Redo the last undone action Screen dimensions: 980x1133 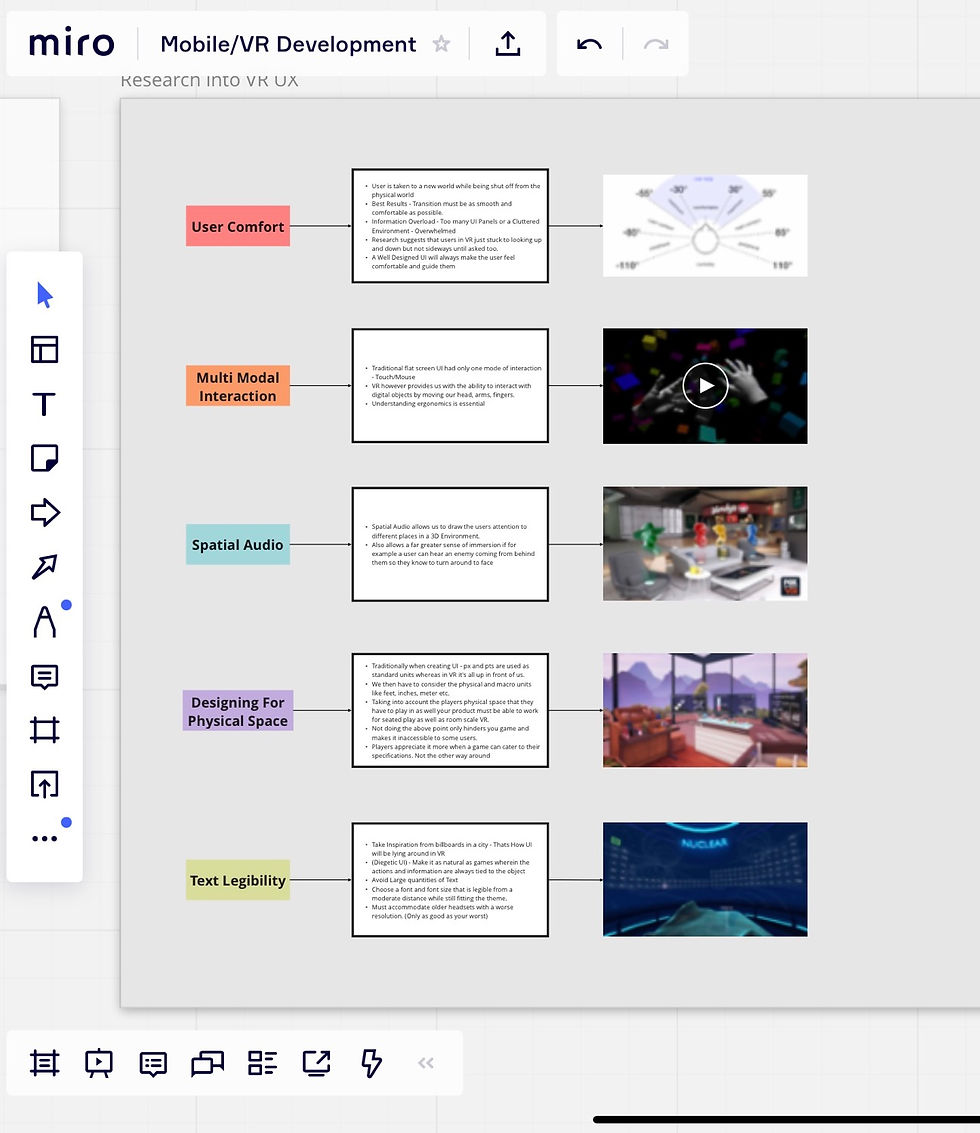point(656,44)
